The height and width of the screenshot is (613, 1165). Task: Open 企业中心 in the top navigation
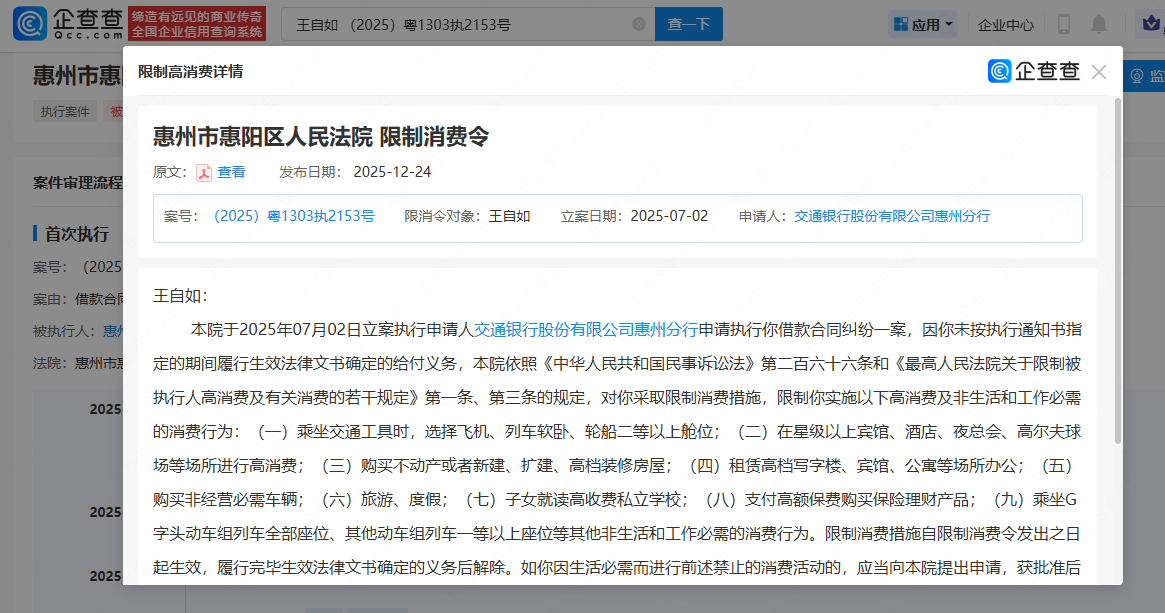1005,25
